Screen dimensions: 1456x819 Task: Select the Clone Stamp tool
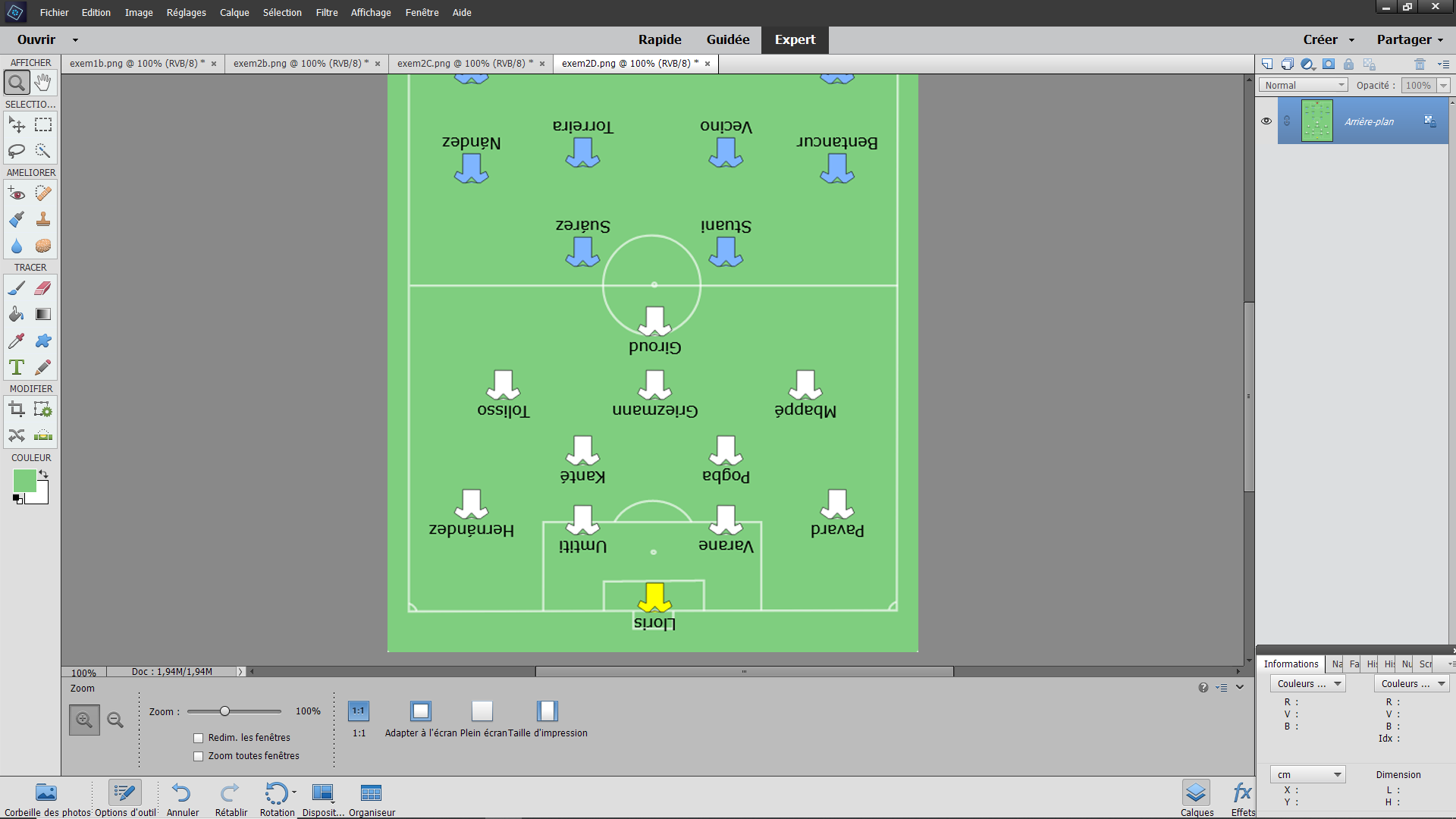click(x=43, y=220)
